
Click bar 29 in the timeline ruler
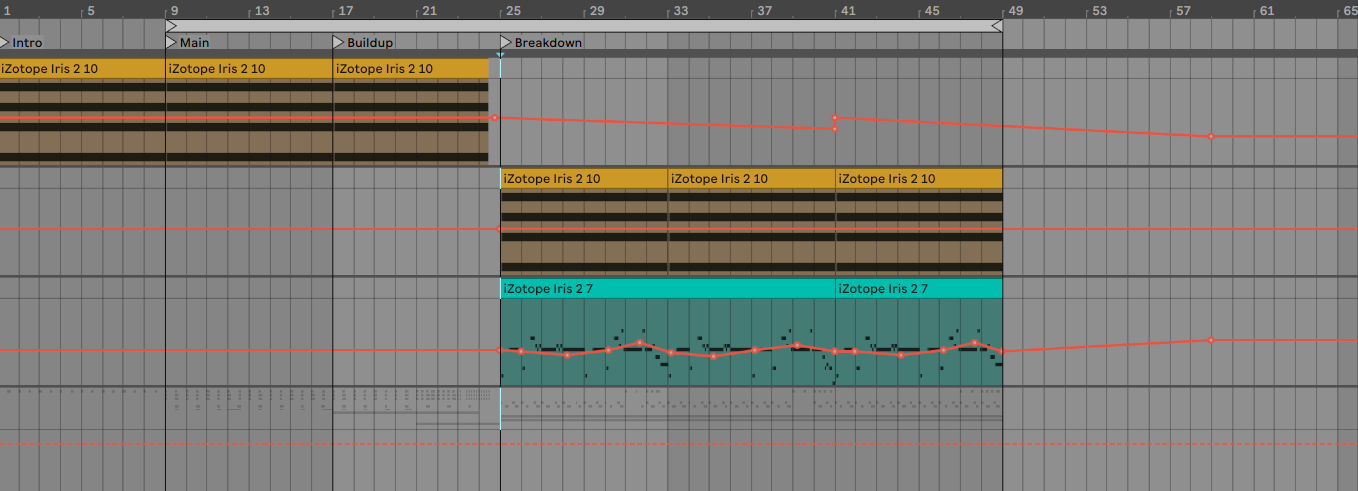(x=596, y=11)
